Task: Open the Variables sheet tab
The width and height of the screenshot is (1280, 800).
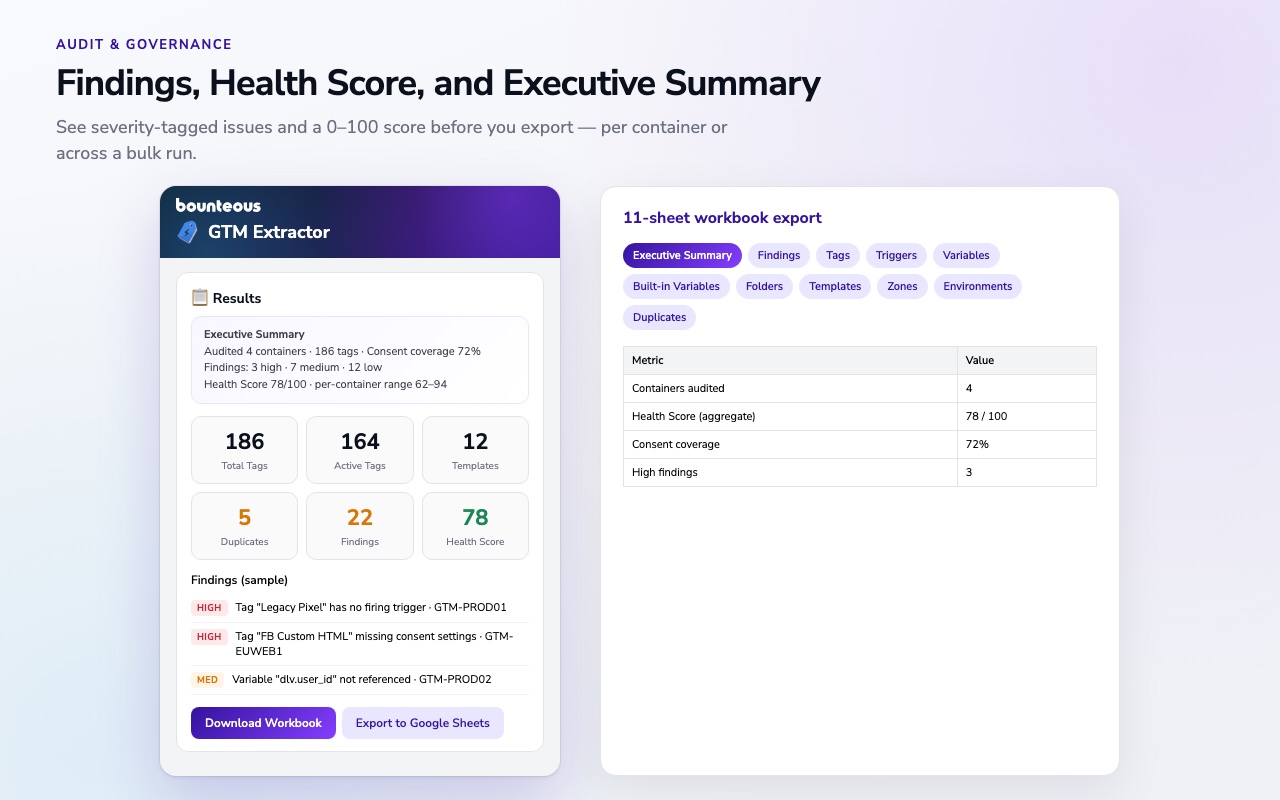Action: [966, 255]
